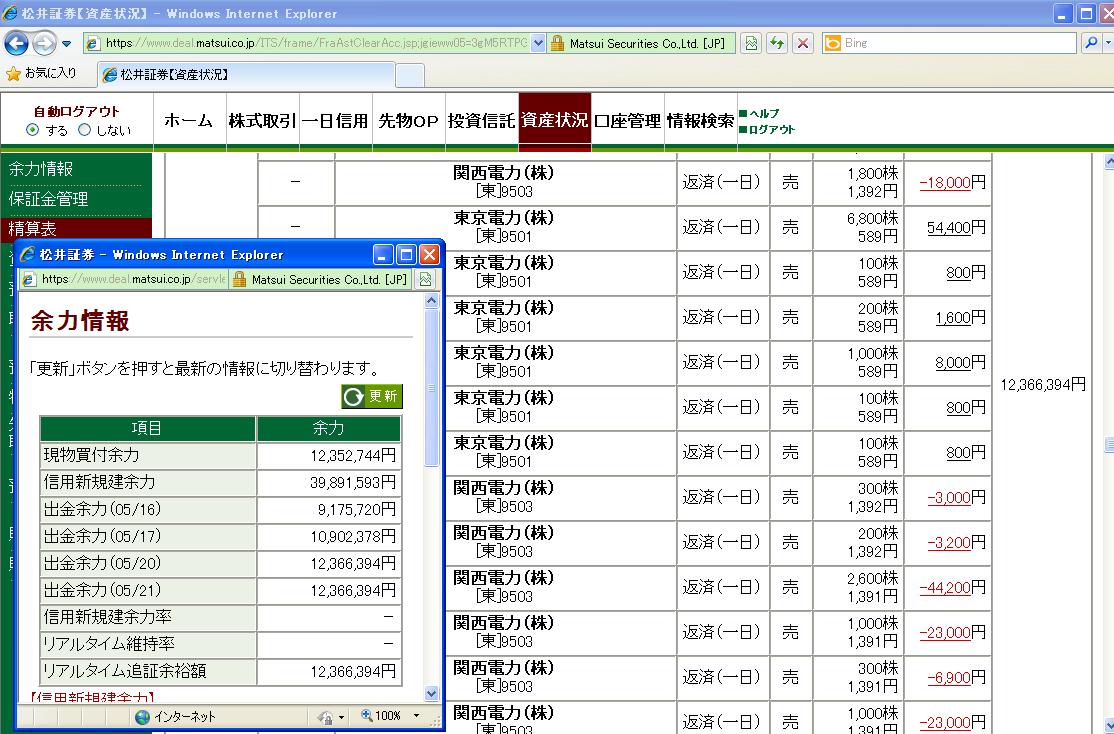Screen dimensions: 1114x734
Task: Open the 株式取引 menu tab
Action: point(262,121)
